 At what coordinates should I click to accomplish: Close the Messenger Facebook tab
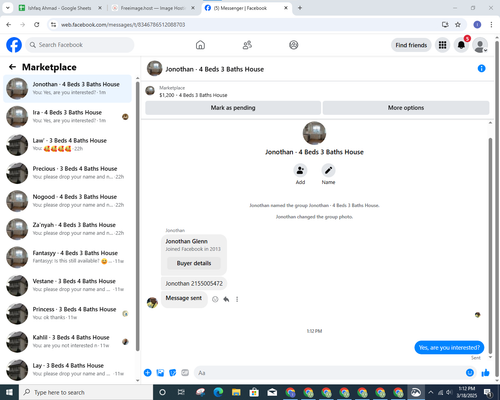pos(286,8)
